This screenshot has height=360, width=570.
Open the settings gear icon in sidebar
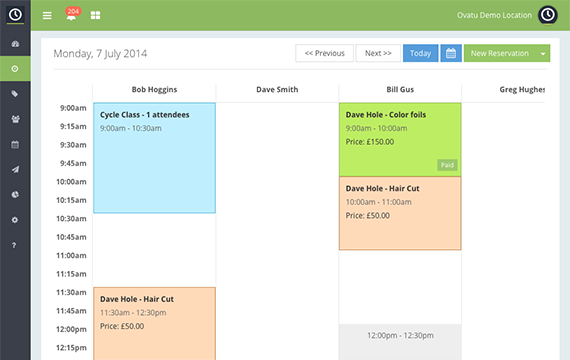click(15, 220)
